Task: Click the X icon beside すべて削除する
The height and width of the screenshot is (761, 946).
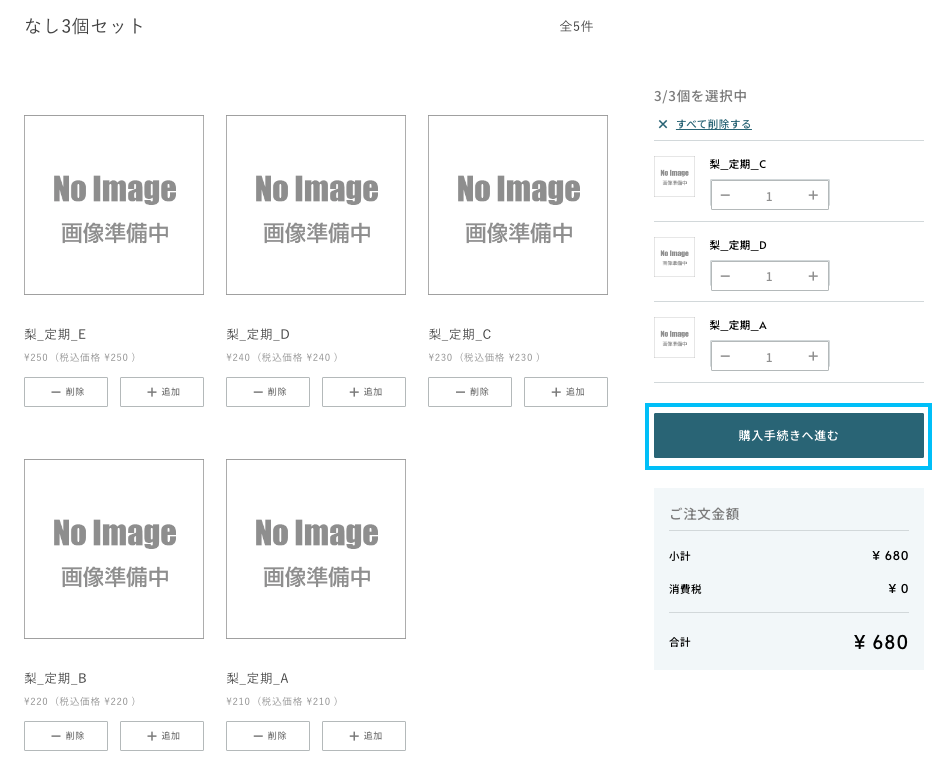Action: (x=662, y=124)
